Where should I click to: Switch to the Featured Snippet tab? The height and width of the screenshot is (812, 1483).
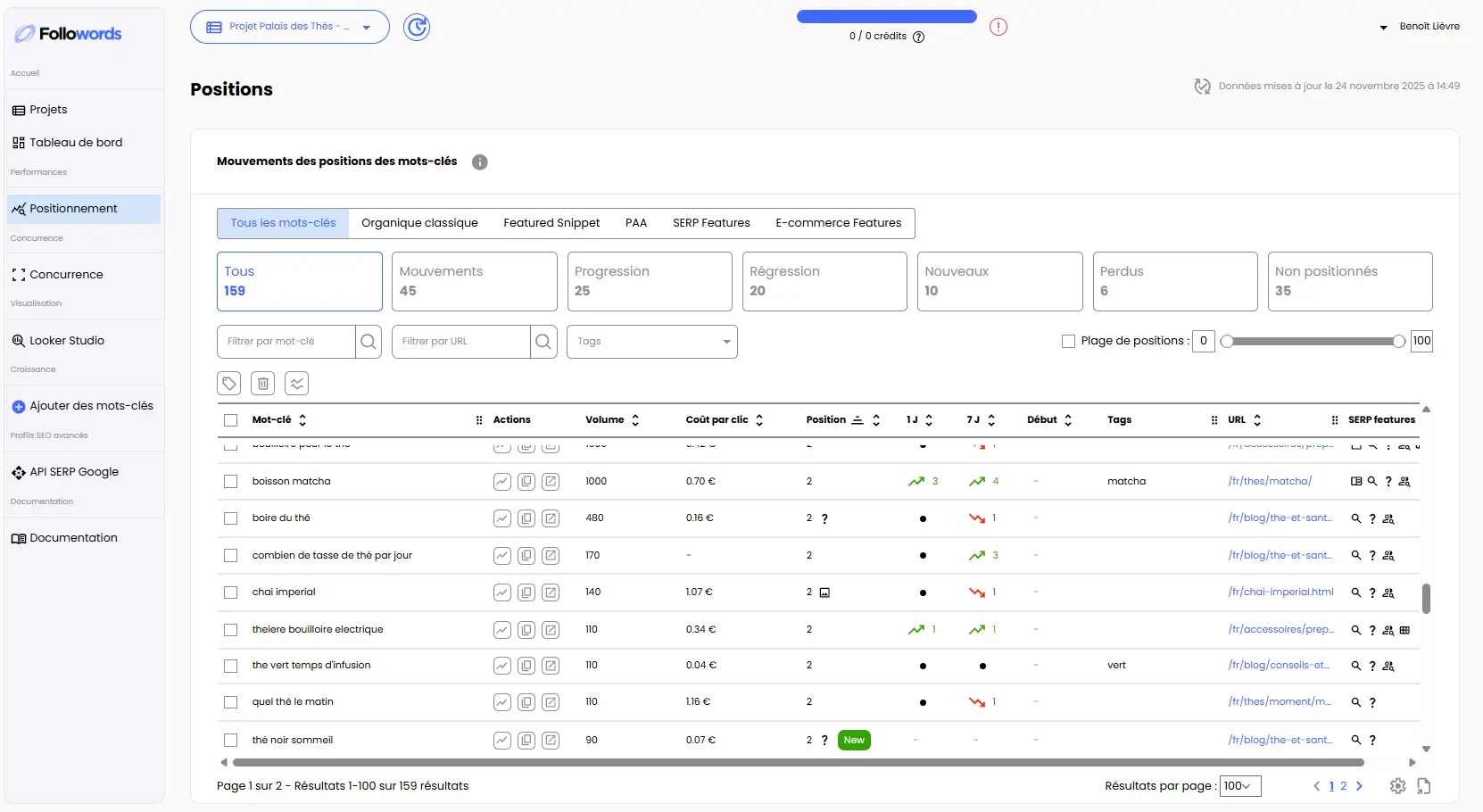[x=551, y=223]
